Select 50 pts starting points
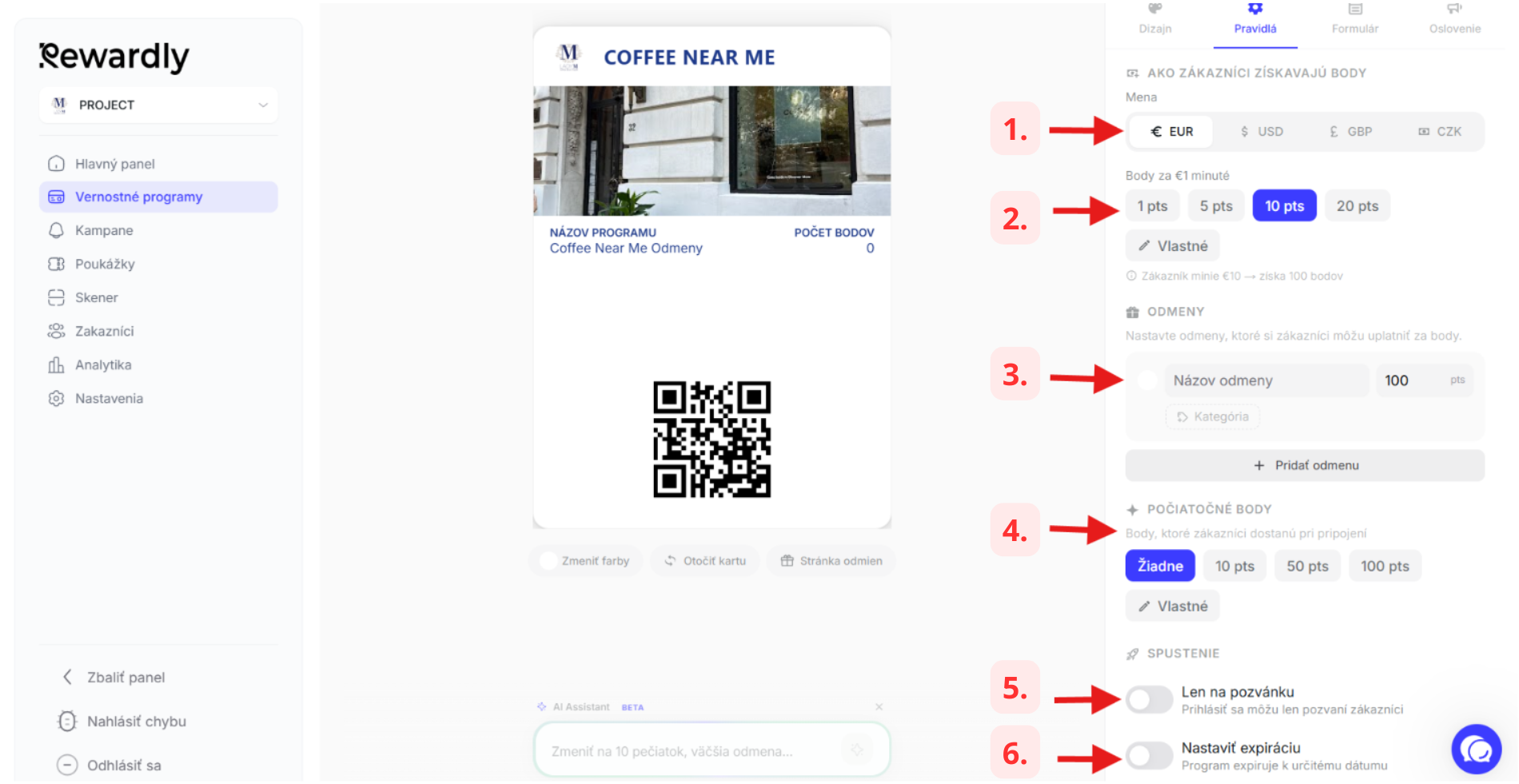The width and height of the screenshot is (1519, 784). click(1308, 567)
